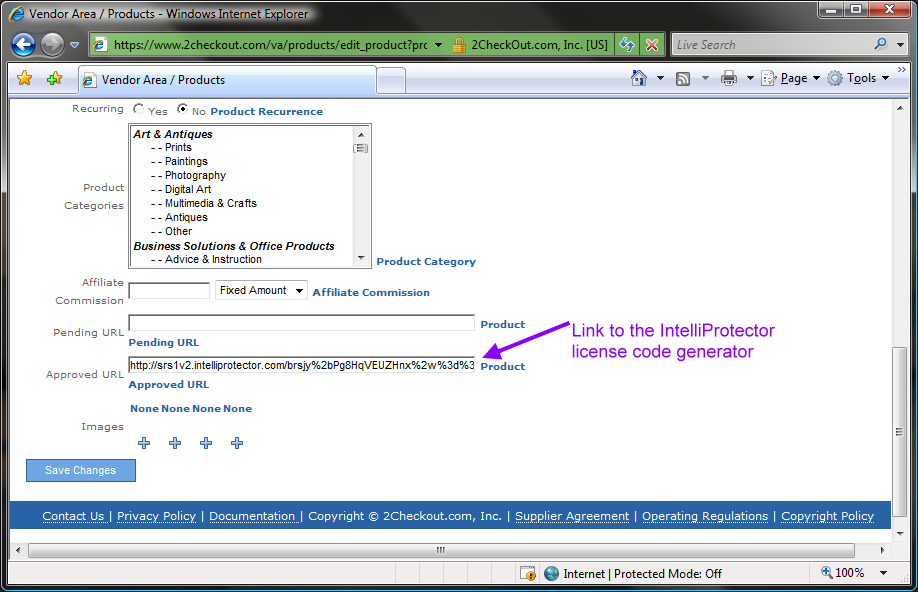Open the feeds dropdown arrow
Image resolution: width=918 pixels, height=592 pixels.
(x=705, y=78)
